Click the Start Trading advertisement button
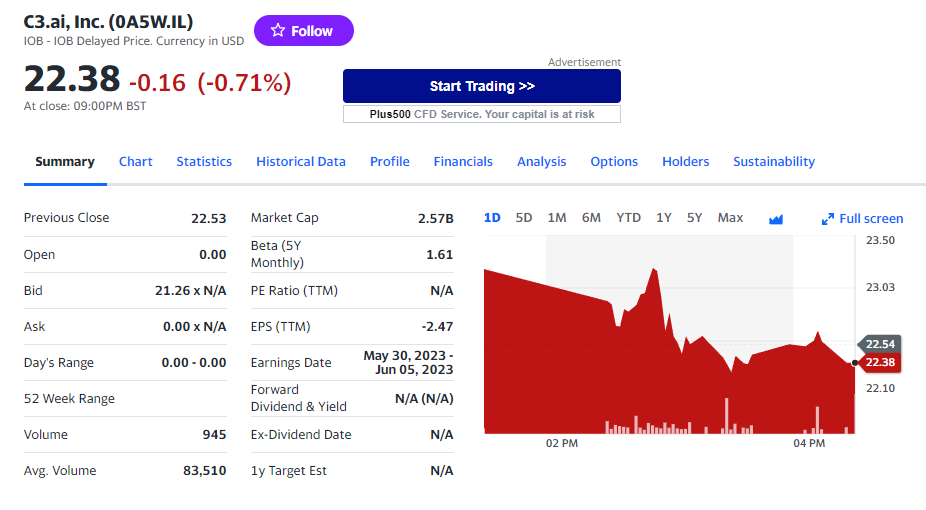The width and height of the screenshot is (926, 510). point(482,86)
